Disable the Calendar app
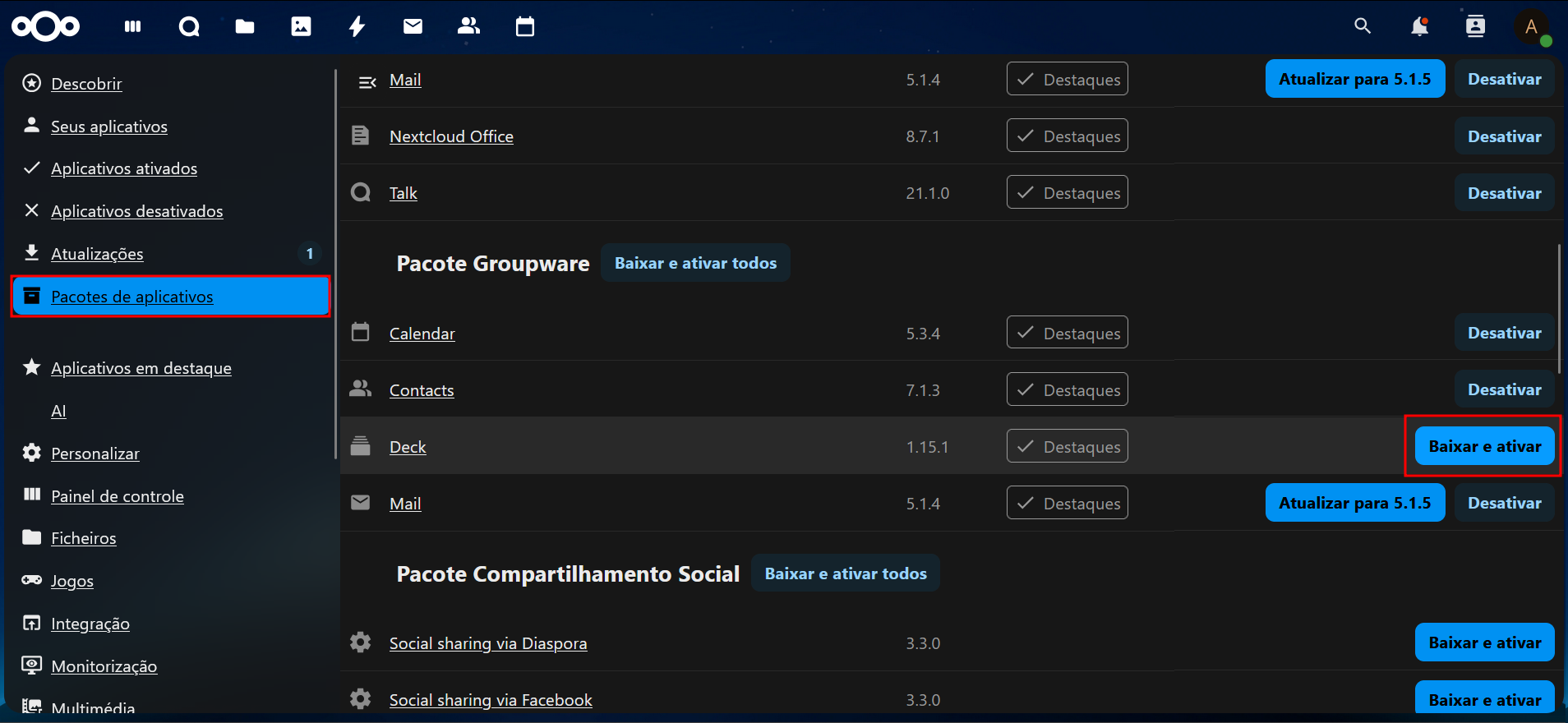1568x723 pixels. (x=1504, y=333)
